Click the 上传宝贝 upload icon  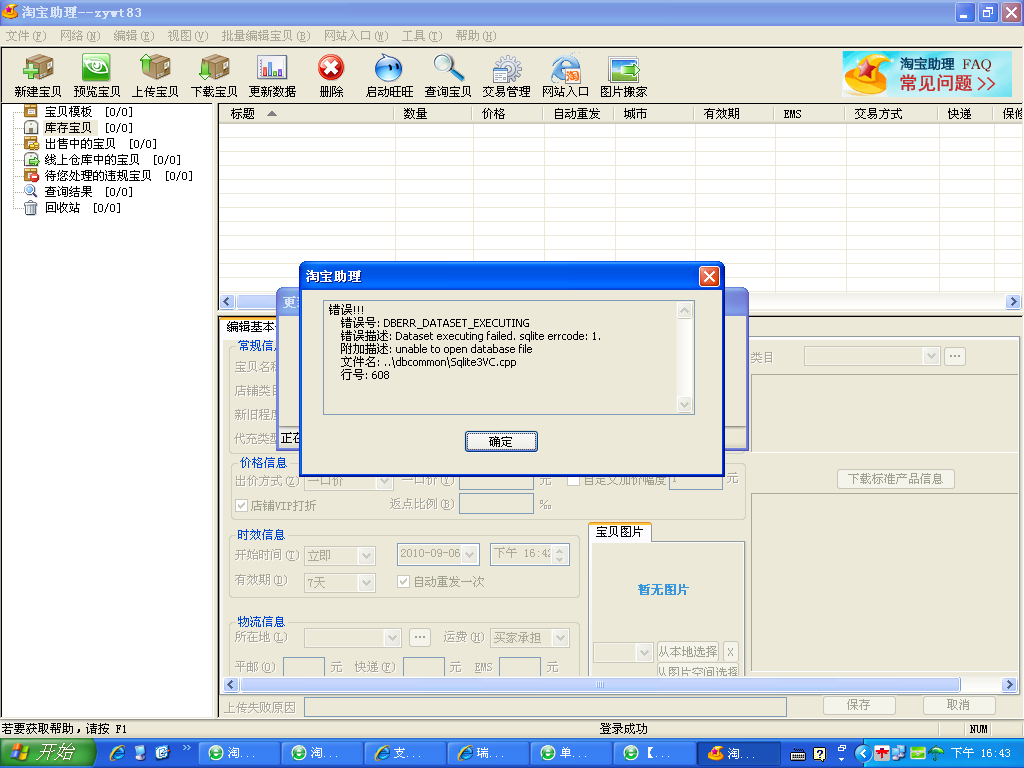pos(155,76)
